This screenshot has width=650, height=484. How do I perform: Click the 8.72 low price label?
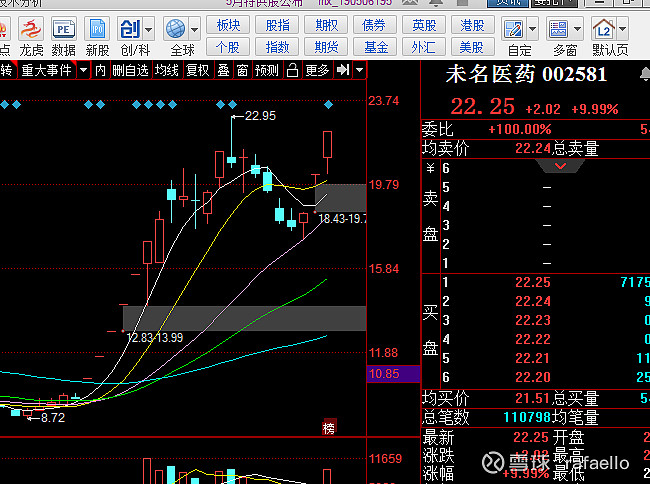pyautogui.click(x=53, y=417)
